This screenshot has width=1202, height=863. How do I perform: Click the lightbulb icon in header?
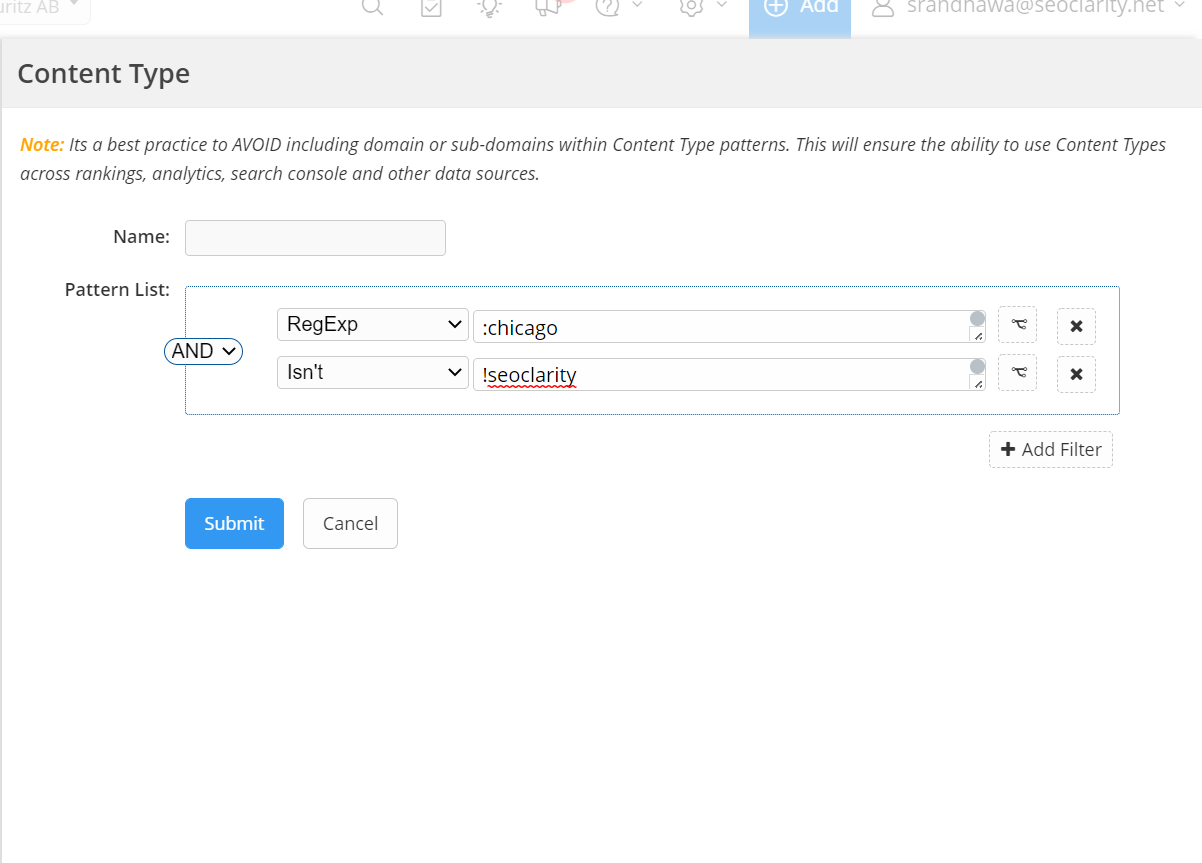coord(489,7)
